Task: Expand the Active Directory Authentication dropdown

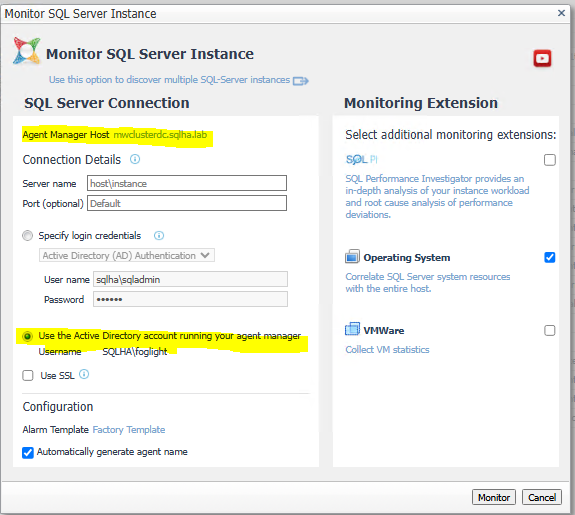Action: (x=127, y=255)
